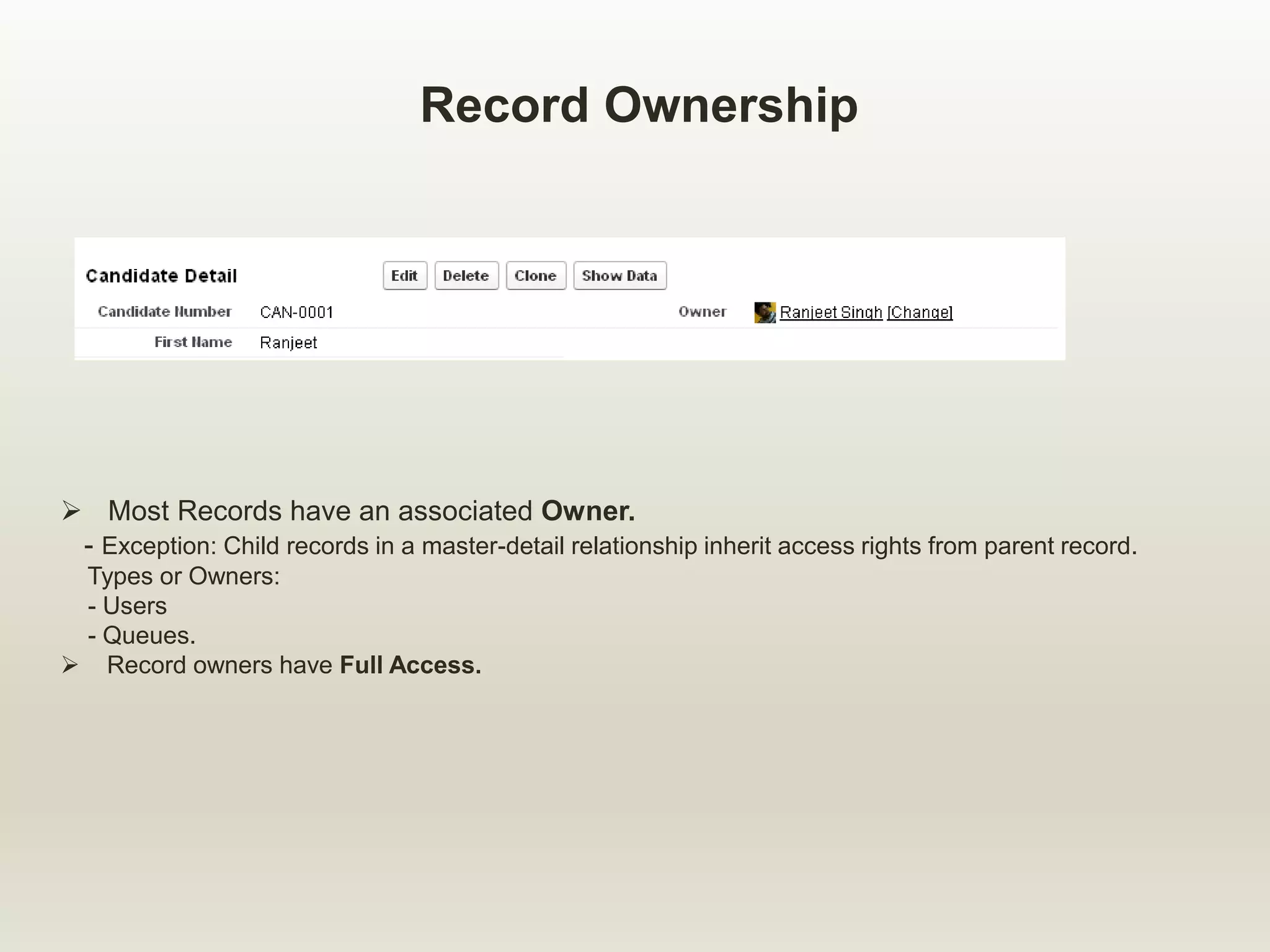Viewport: 1270px width, 952px height.
Task: Open the Ranjeet Singh owner link
Action: pyautogui.click(x=831, y=312)
